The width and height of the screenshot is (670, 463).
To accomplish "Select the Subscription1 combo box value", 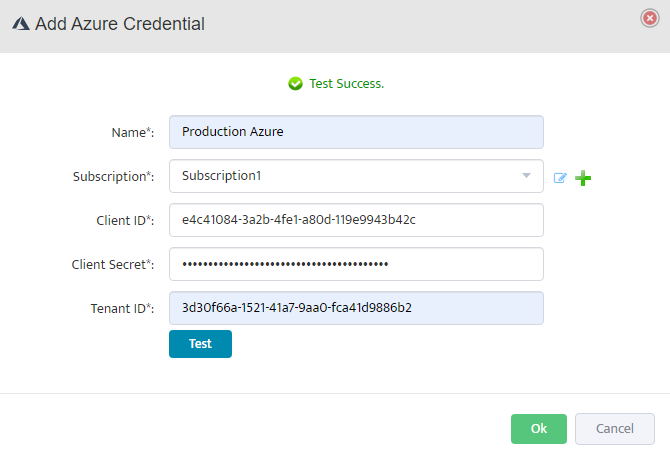I will [340, 176].
